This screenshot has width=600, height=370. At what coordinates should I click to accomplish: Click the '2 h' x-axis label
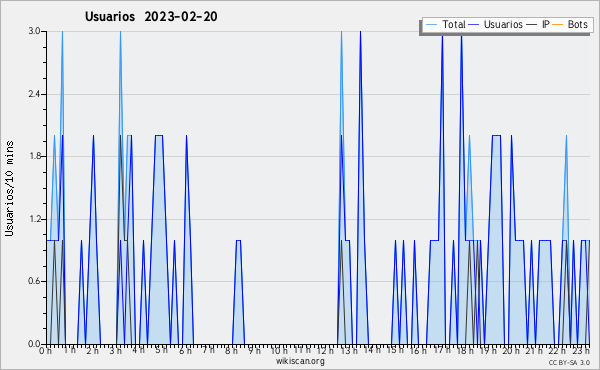tap(92, 350)
